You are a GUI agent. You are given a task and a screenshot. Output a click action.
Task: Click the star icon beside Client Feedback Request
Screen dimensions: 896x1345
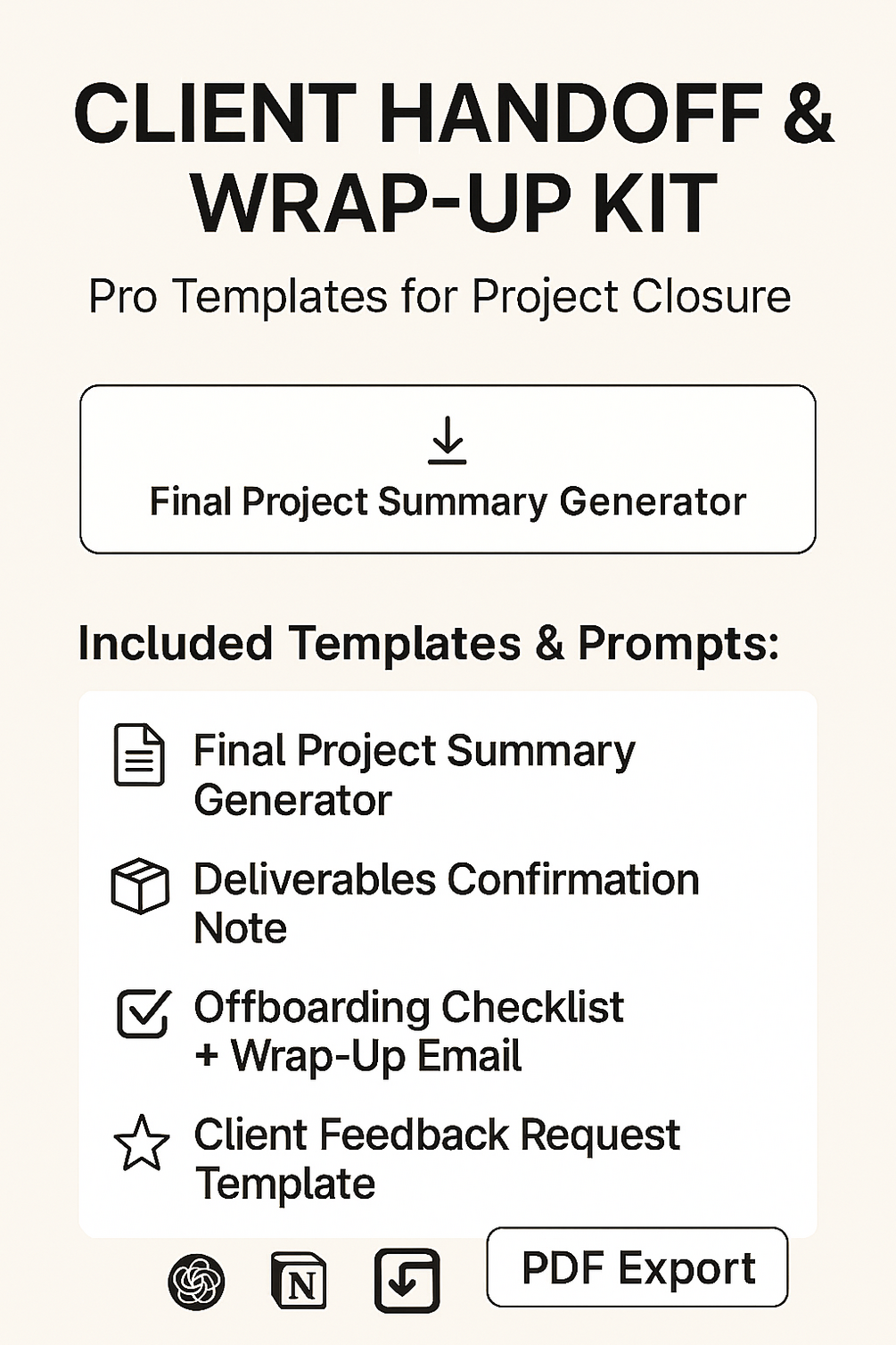coord(141,1143)
